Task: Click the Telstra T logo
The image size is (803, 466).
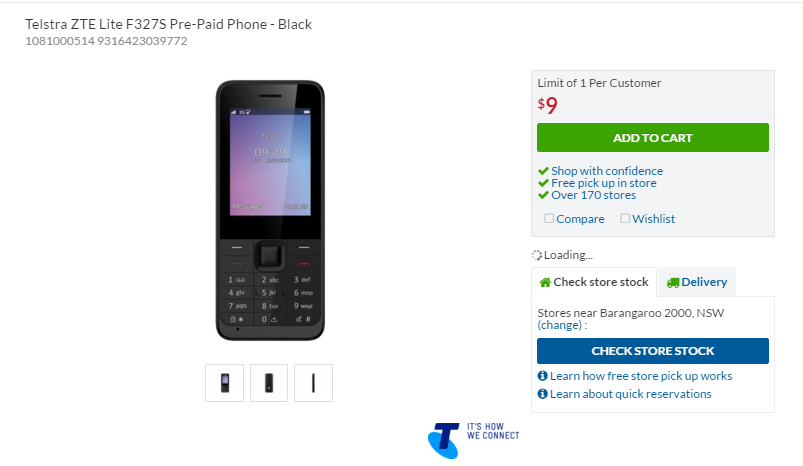Action: coord(444,440)
